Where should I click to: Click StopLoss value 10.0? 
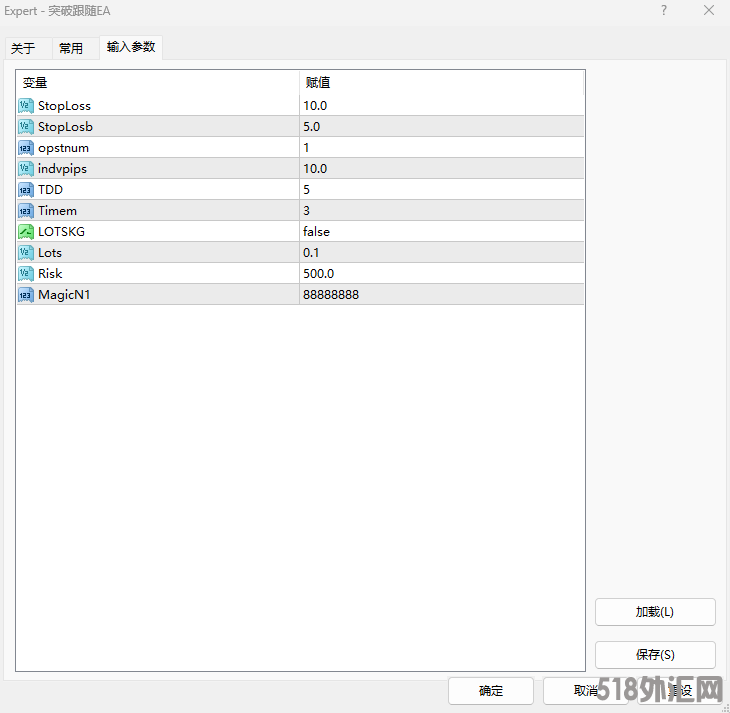(x=441, y=106)
